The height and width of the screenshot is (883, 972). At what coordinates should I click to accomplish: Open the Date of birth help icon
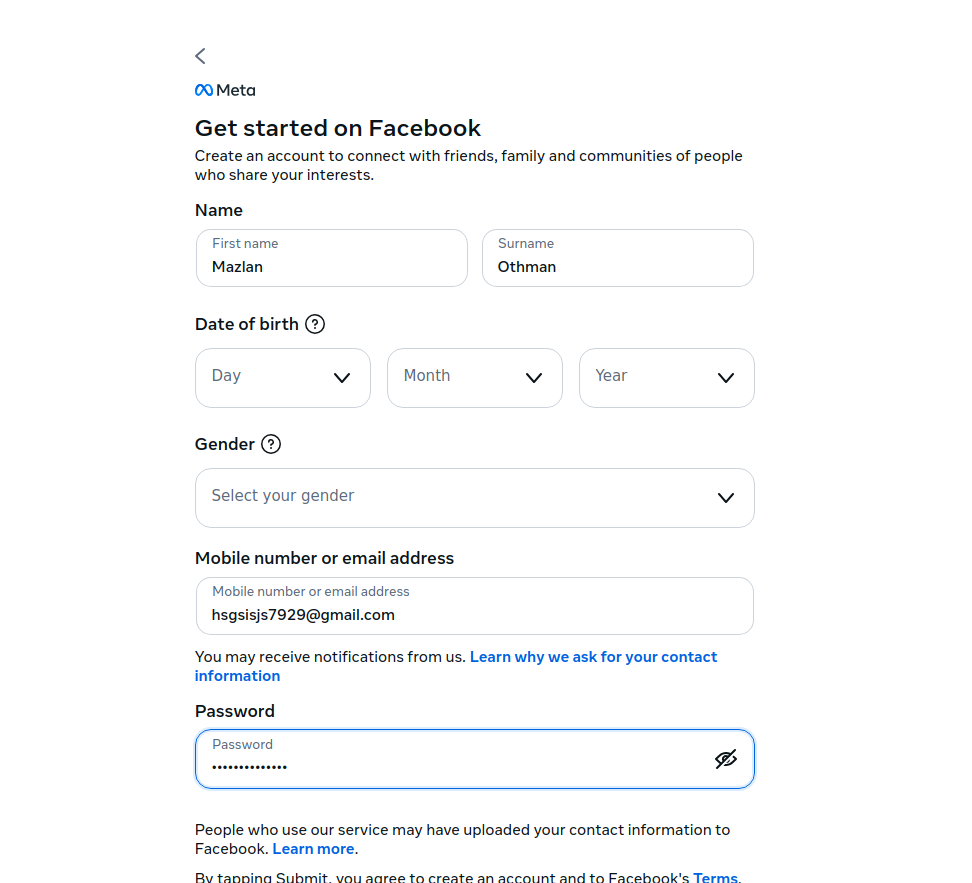(315, 323)
